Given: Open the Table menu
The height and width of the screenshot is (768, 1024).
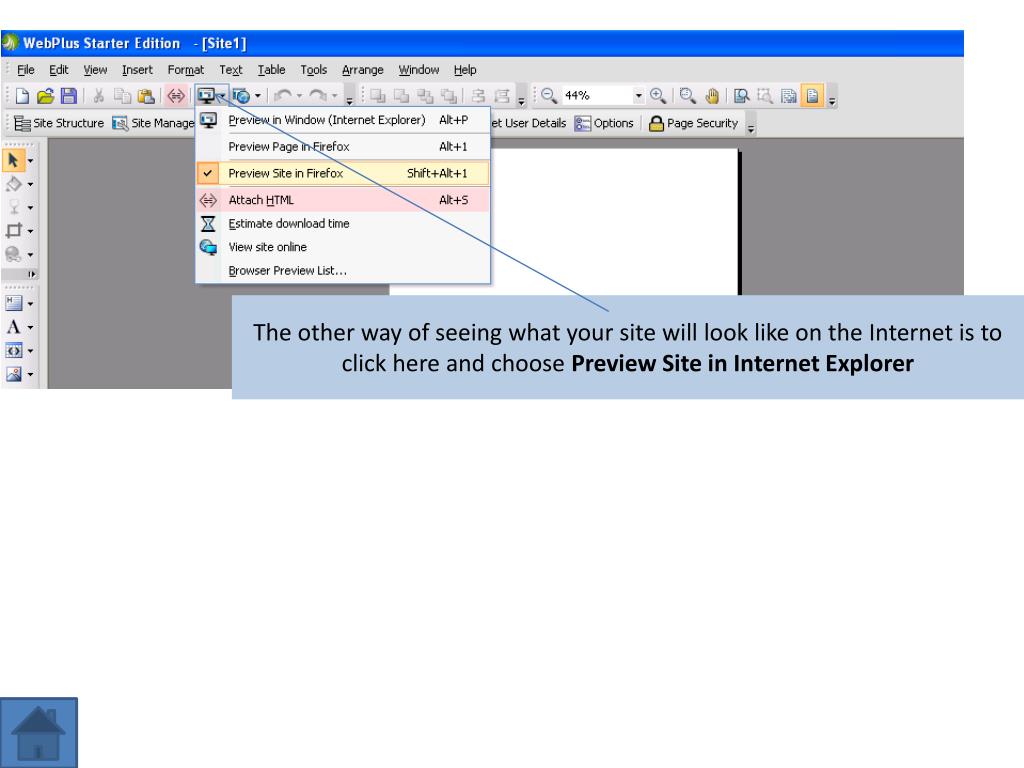Looking at the screenshot, I should (x=271, y=70).
